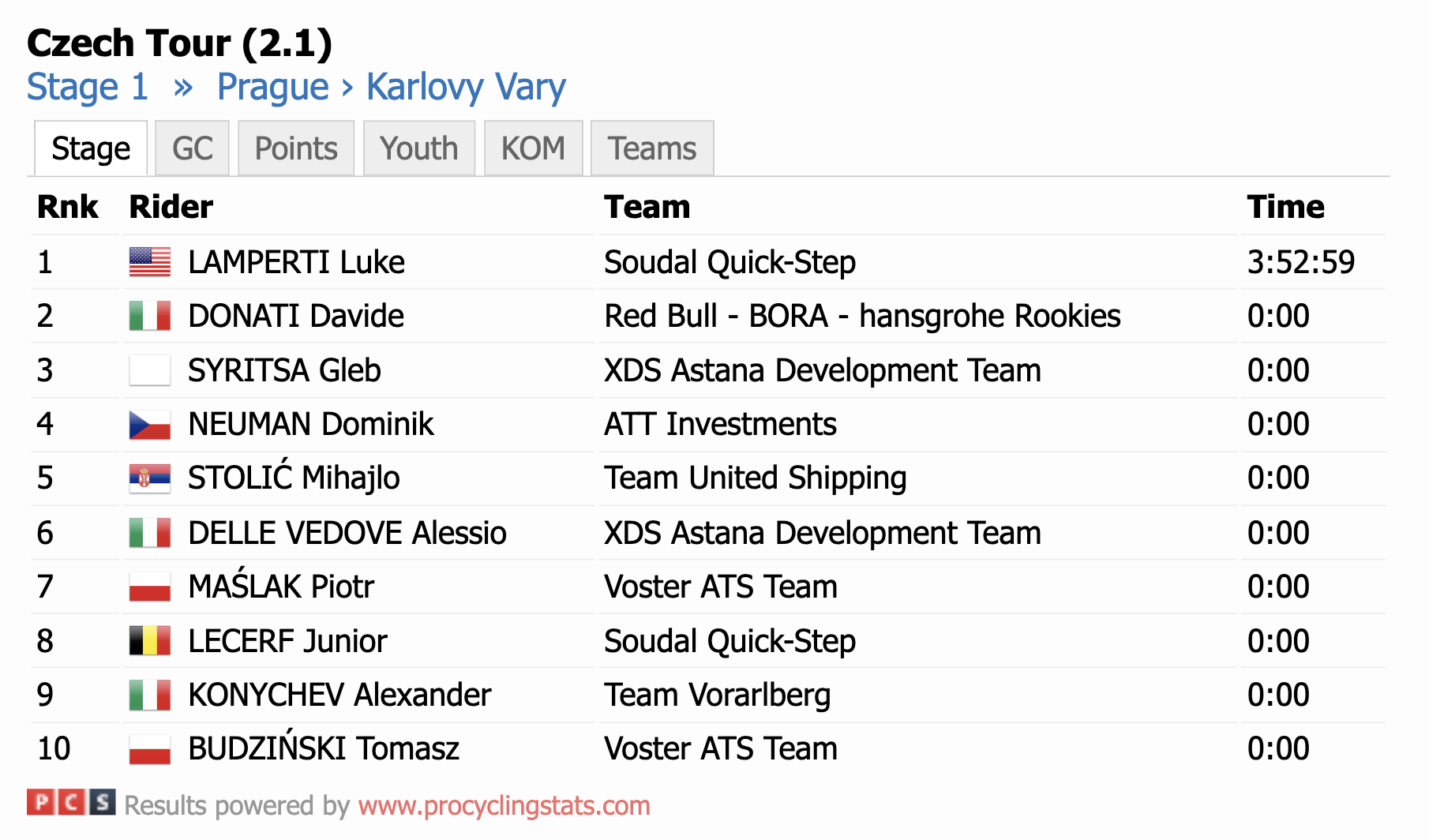Select the Youth tab
This screenshot has width=1429, height=840.
click(418, 148)
